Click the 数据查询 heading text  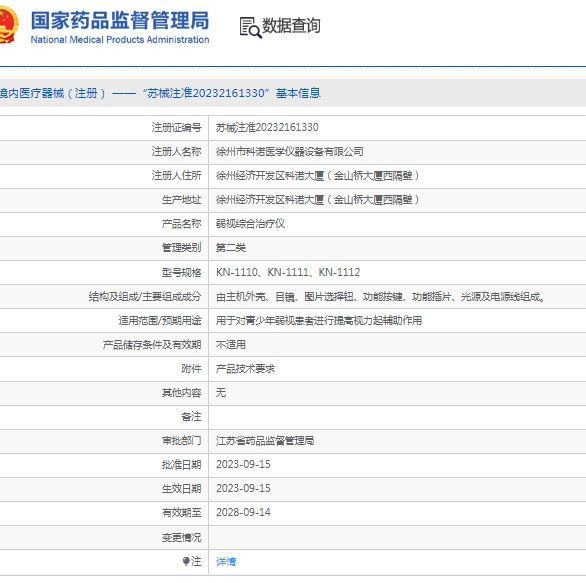pos(291,26)
